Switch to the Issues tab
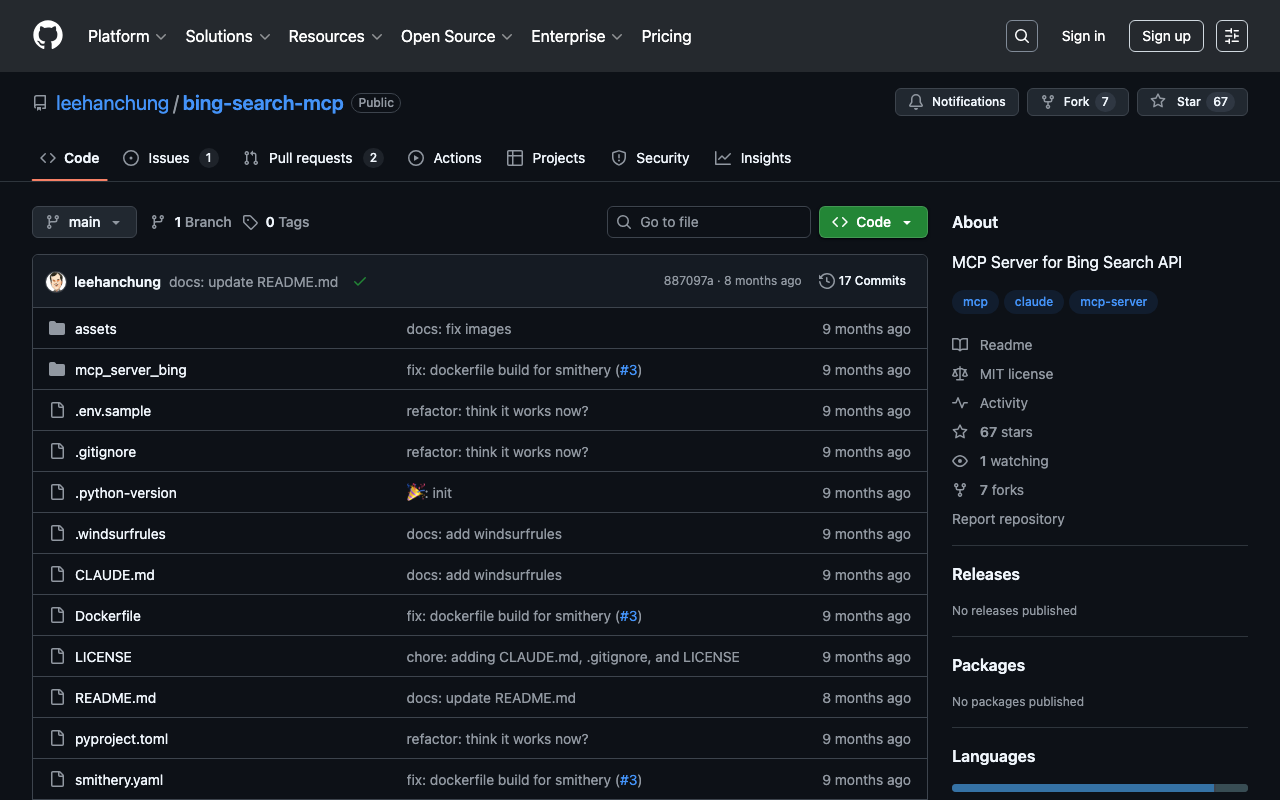Viewport: 1280px width, 800px height. click(169, 158)
